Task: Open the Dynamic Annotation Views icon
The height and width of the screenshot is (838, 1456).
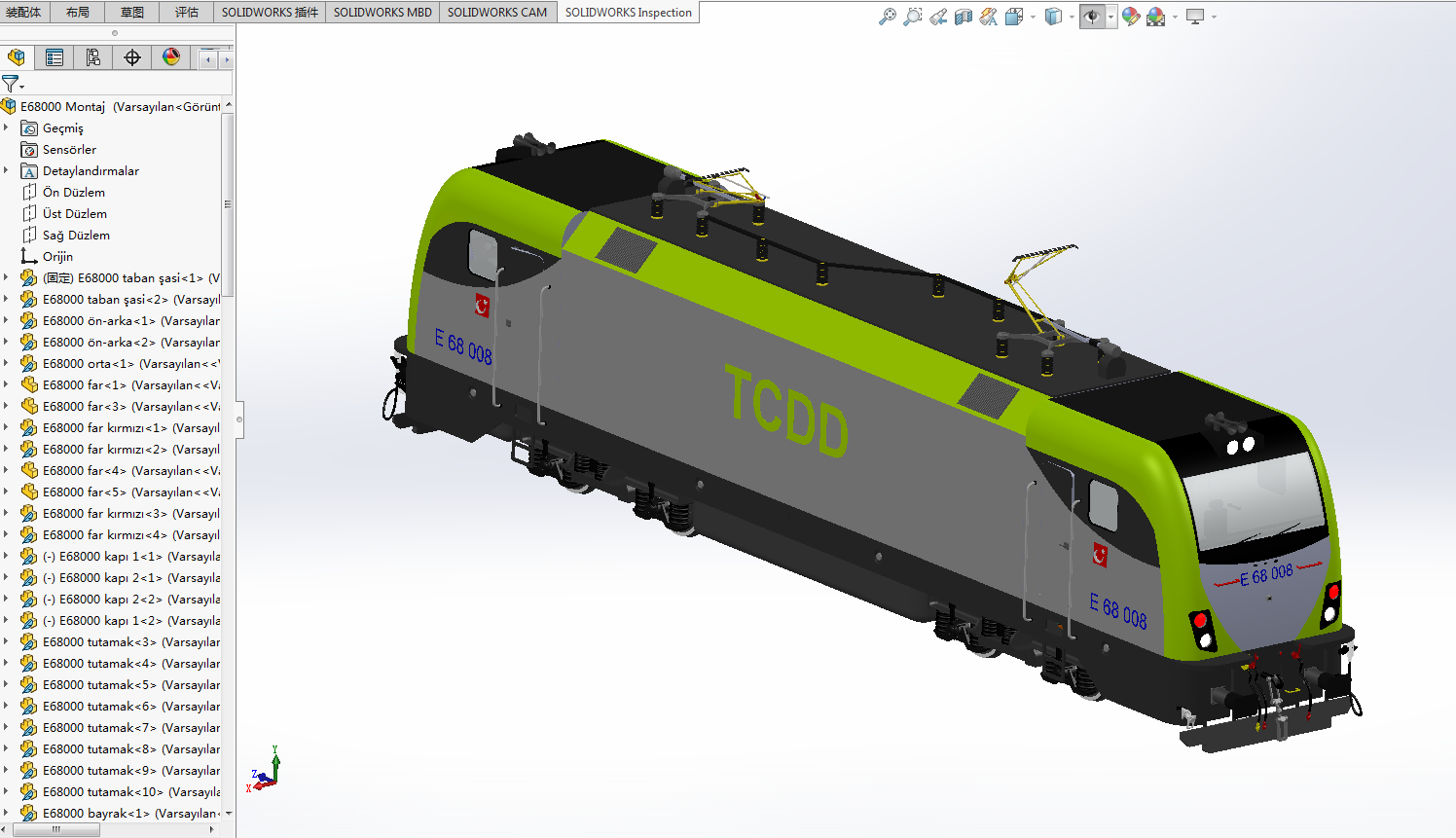Action: (x=989, y=17)
